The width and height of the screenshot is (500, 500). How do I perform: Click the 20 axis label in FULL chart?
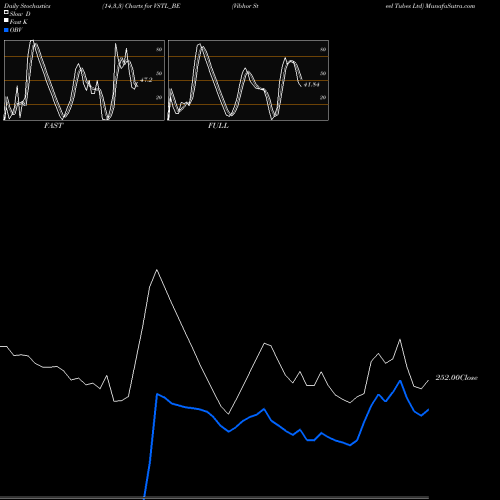click(x=323, y=97)
